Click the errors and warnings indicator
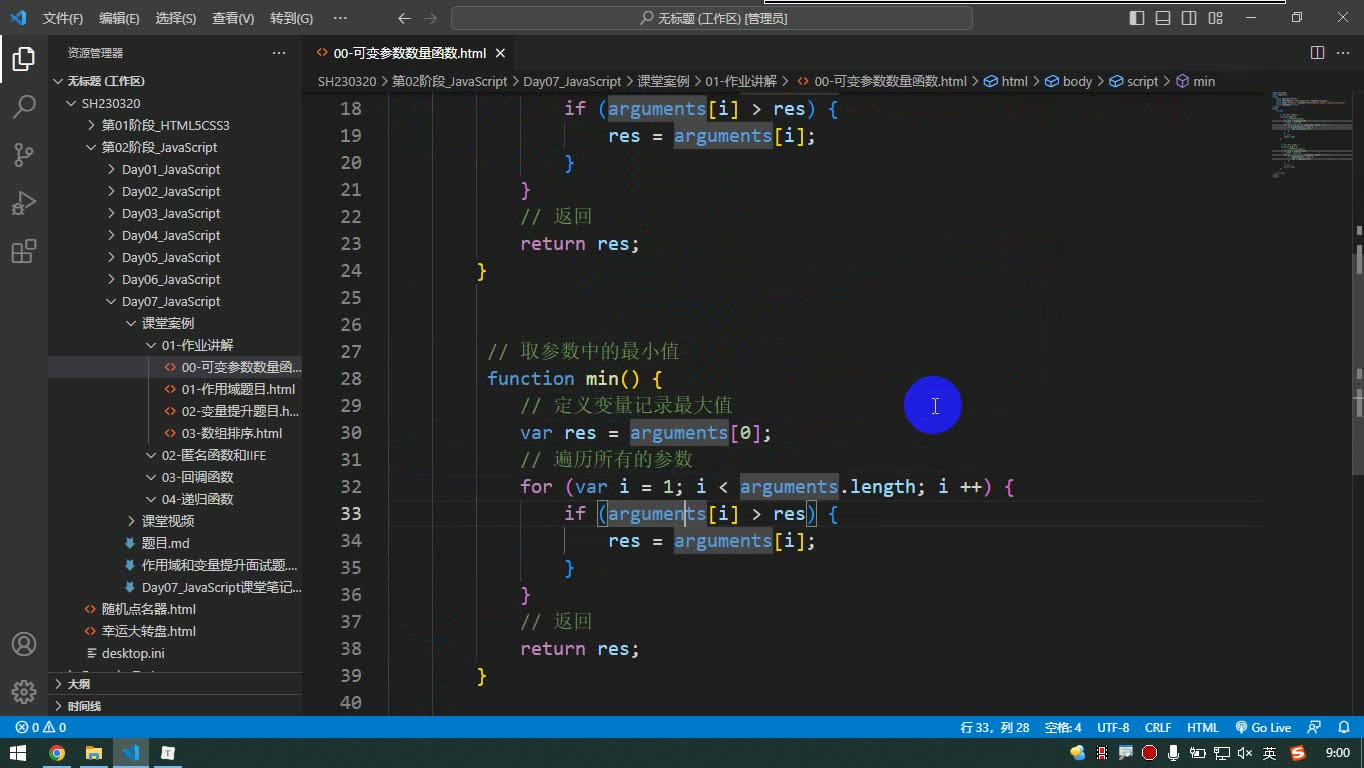The width and height of the screenshot is (1364, 768). [x=41, y=728]
